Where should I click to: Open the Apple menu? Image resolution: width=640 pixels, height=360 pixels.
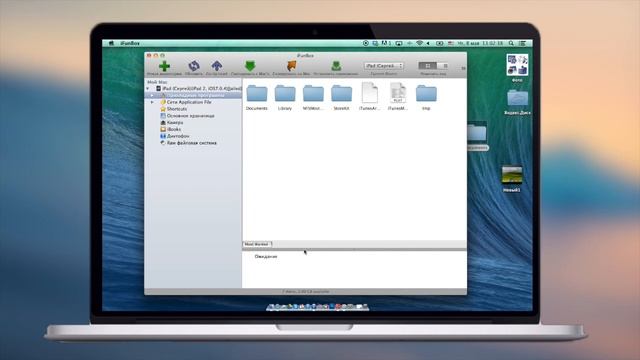point(111,43)
